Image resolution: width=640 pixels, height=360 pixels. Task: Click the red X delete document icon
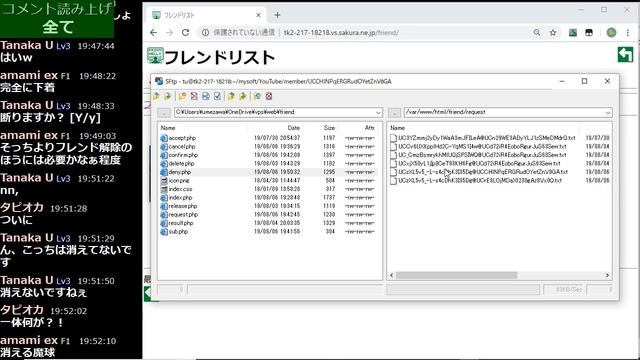194,96
